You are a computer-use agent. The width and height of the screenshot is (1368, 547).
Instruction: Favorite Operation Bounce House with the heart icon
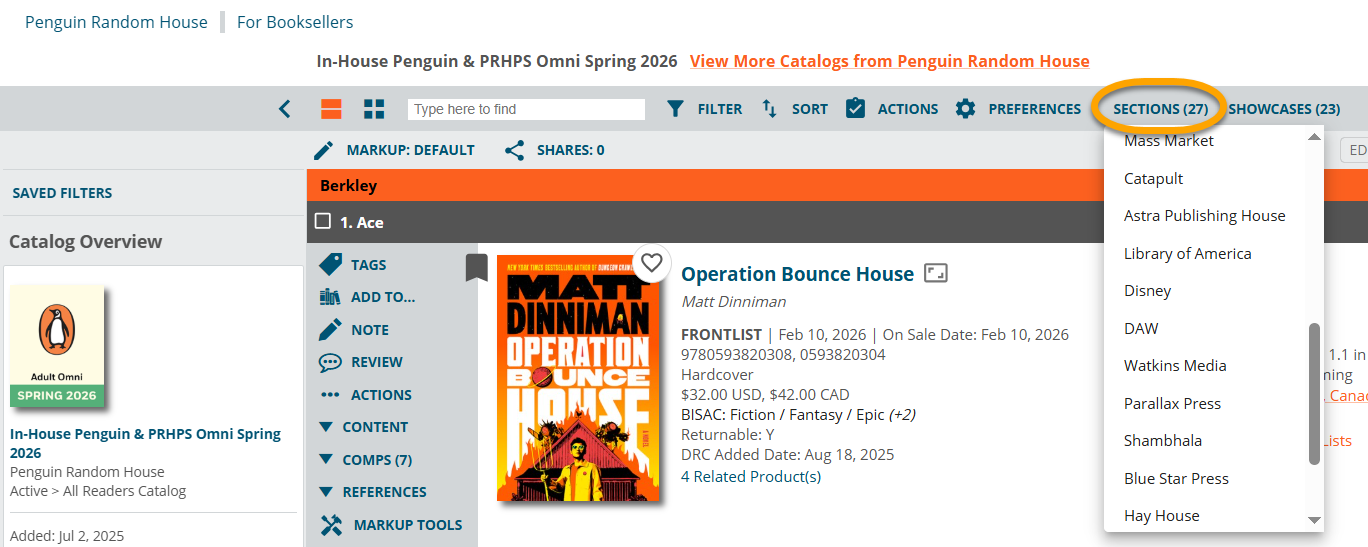652,262
